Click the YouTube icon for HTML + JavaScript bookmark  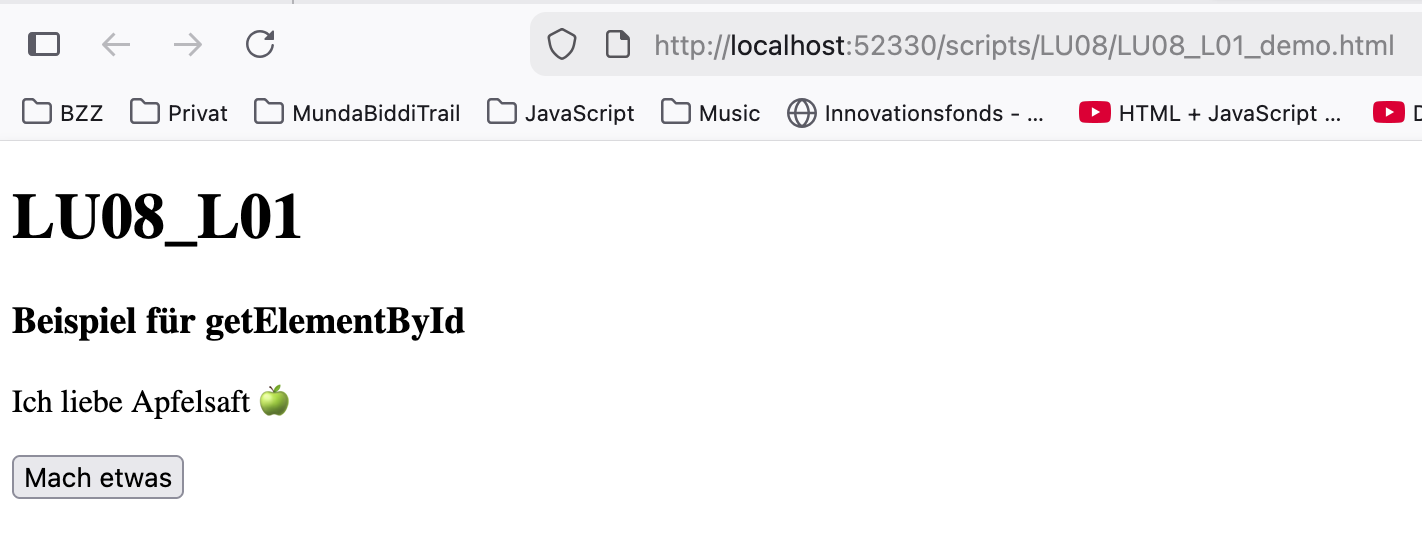click(x=1095, y=113)
